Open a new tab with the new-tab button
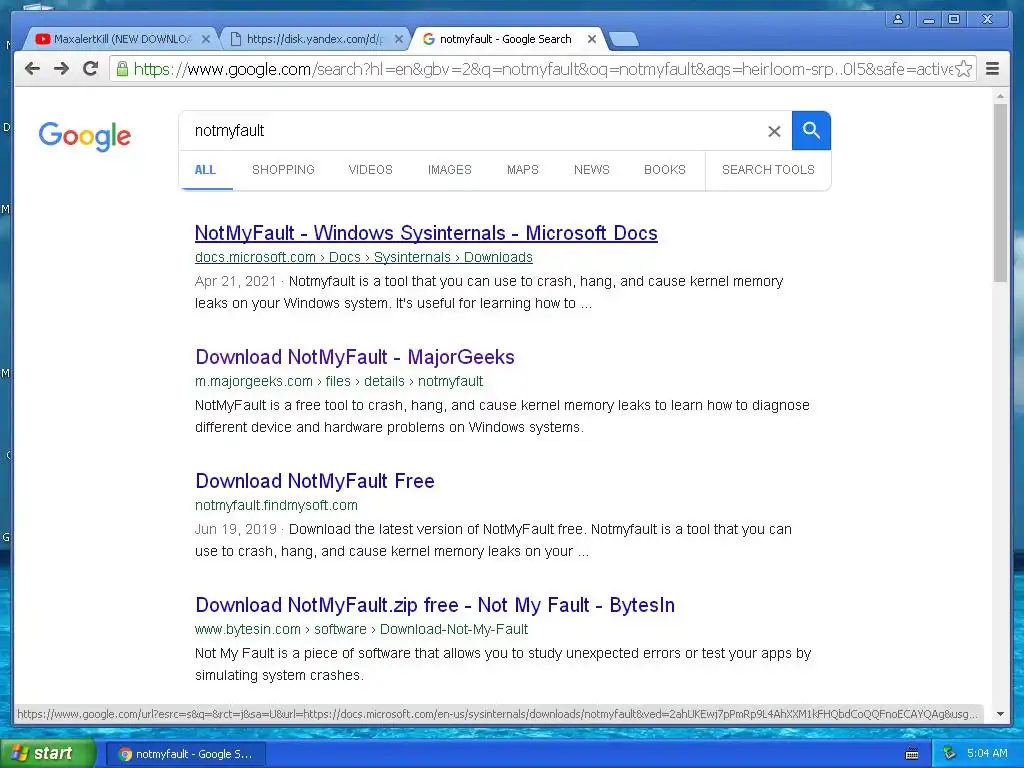 [624, 40]
